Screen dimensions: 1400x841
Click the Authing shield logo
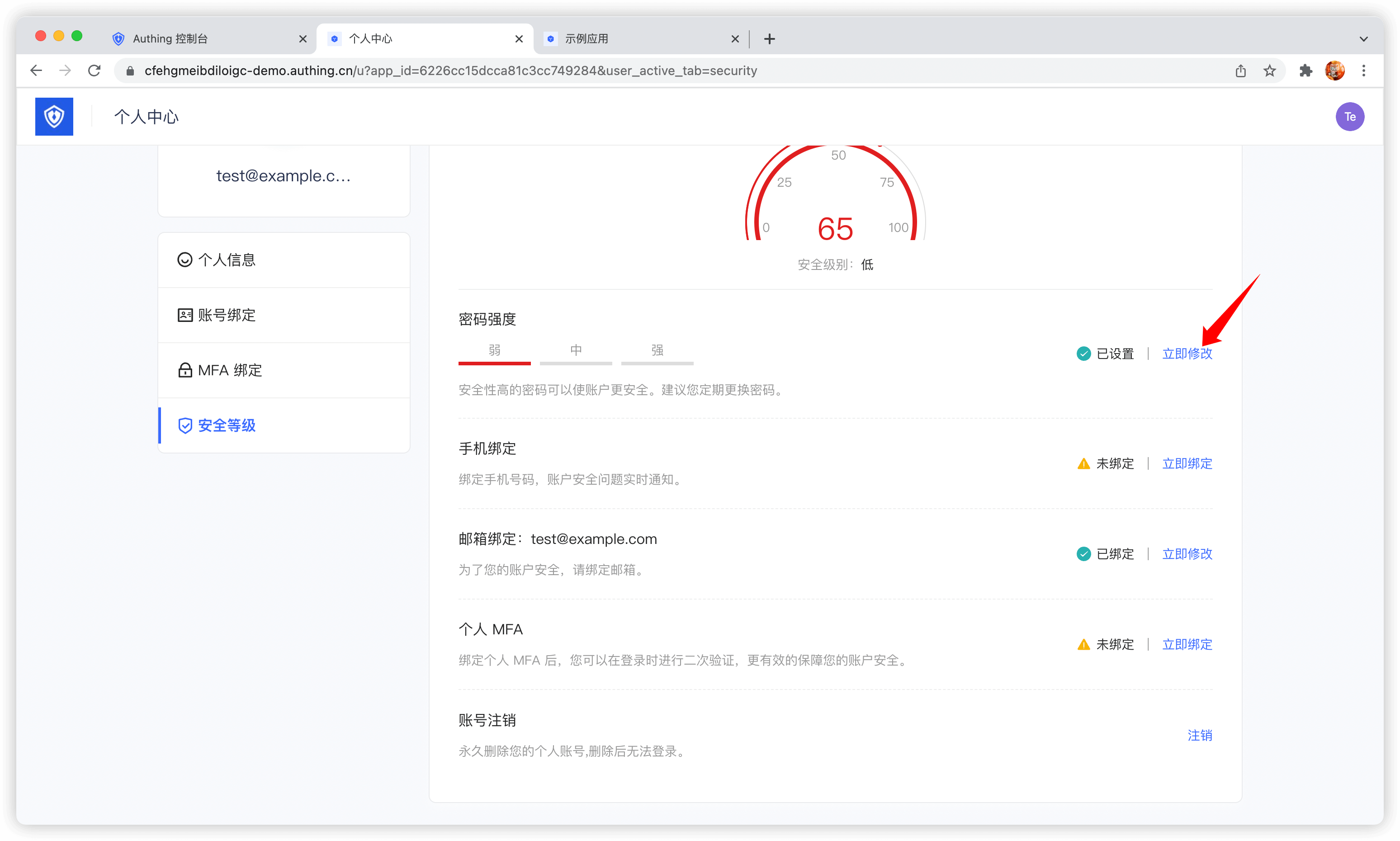coord(54,116)
